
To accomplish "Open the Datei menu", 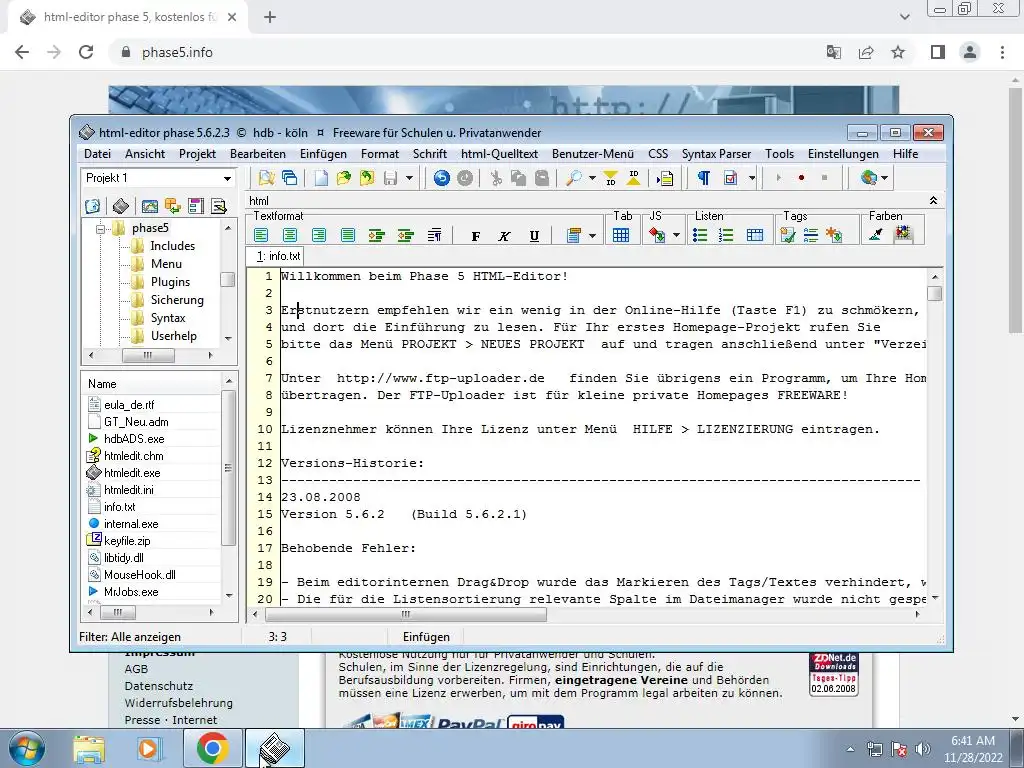I will (97, 154).
